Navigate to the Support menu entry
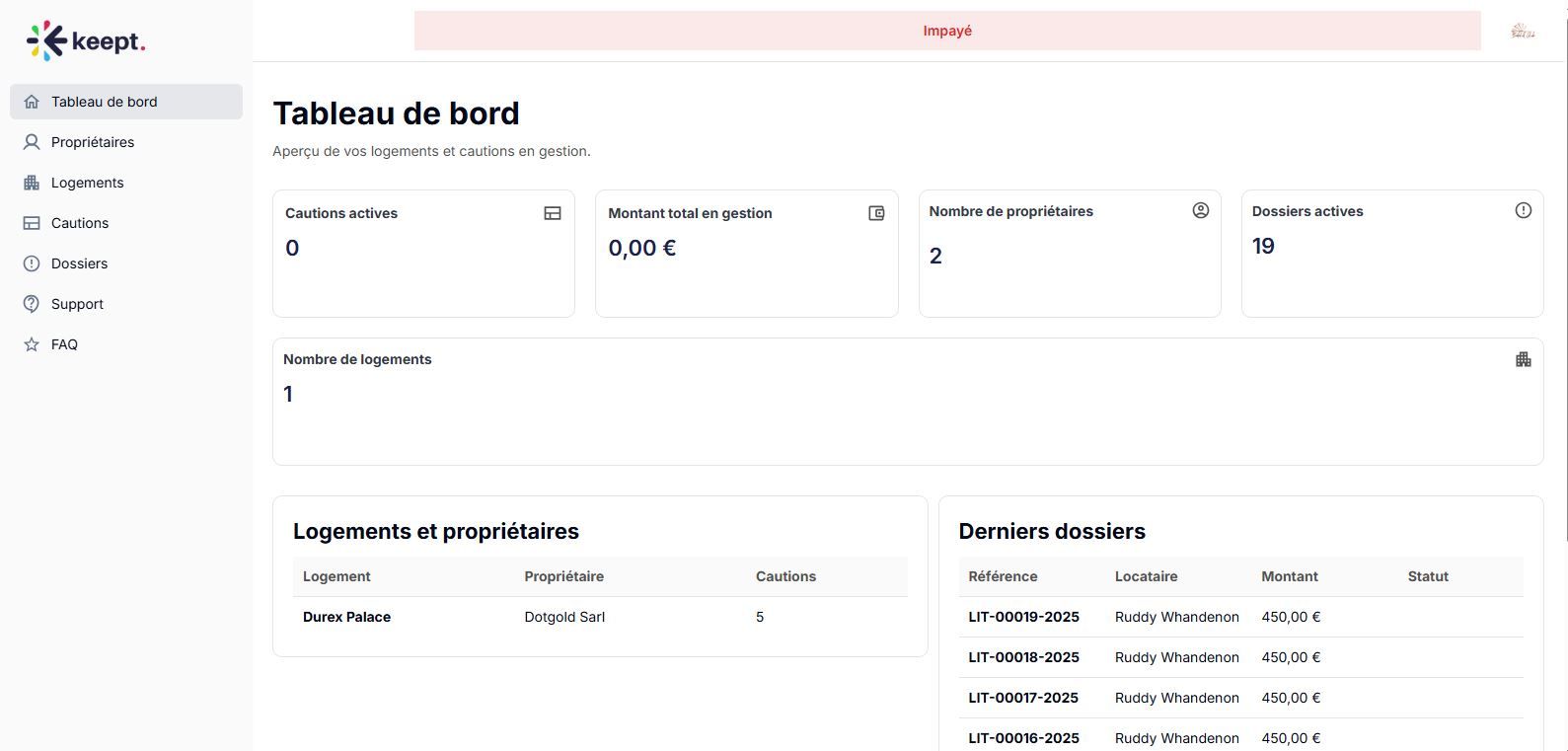Viewport: 1568px width, 751px height. tap(77, 304)
